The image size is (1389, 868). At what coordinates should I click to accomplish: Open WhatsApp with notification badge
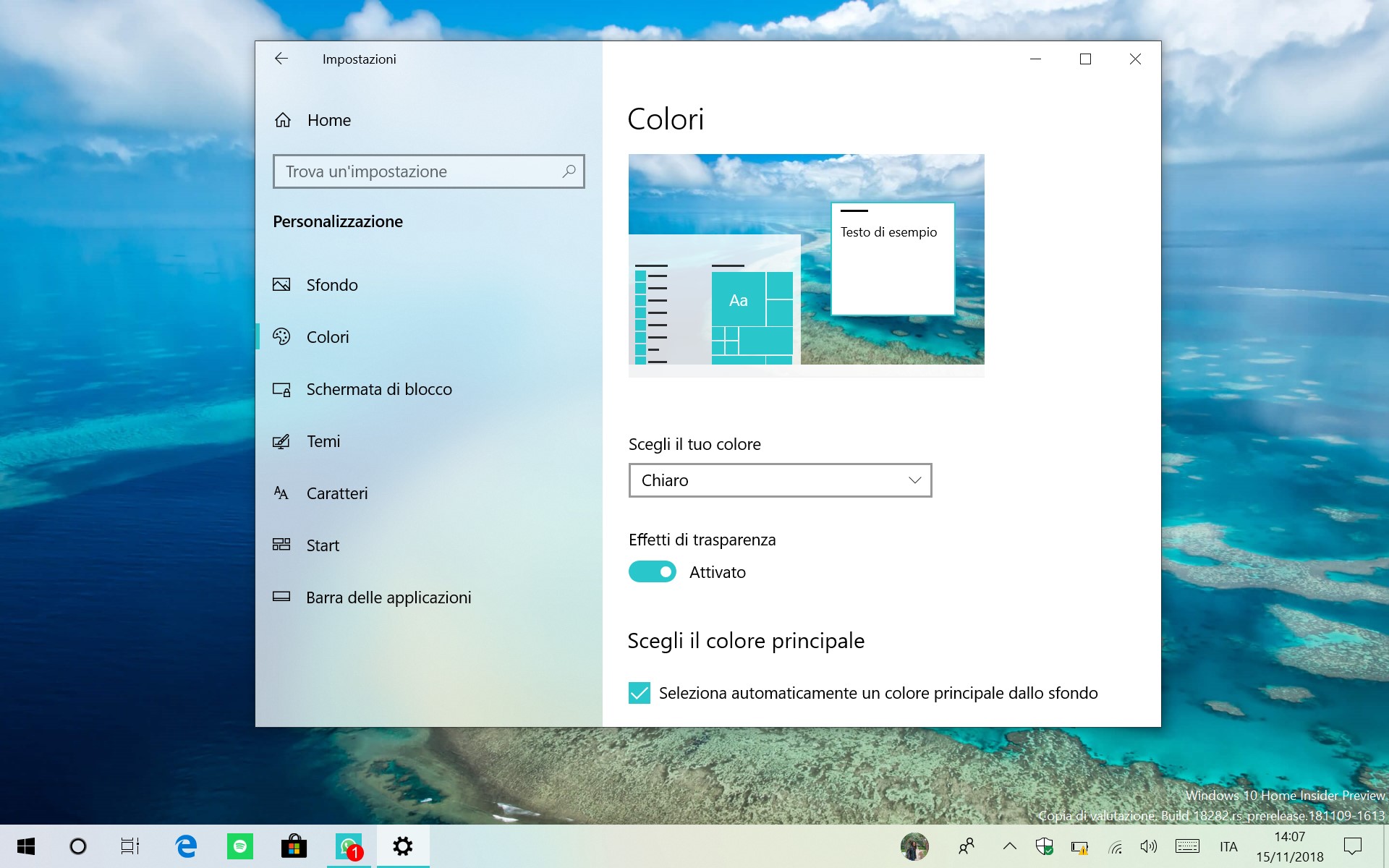(349, 846)
